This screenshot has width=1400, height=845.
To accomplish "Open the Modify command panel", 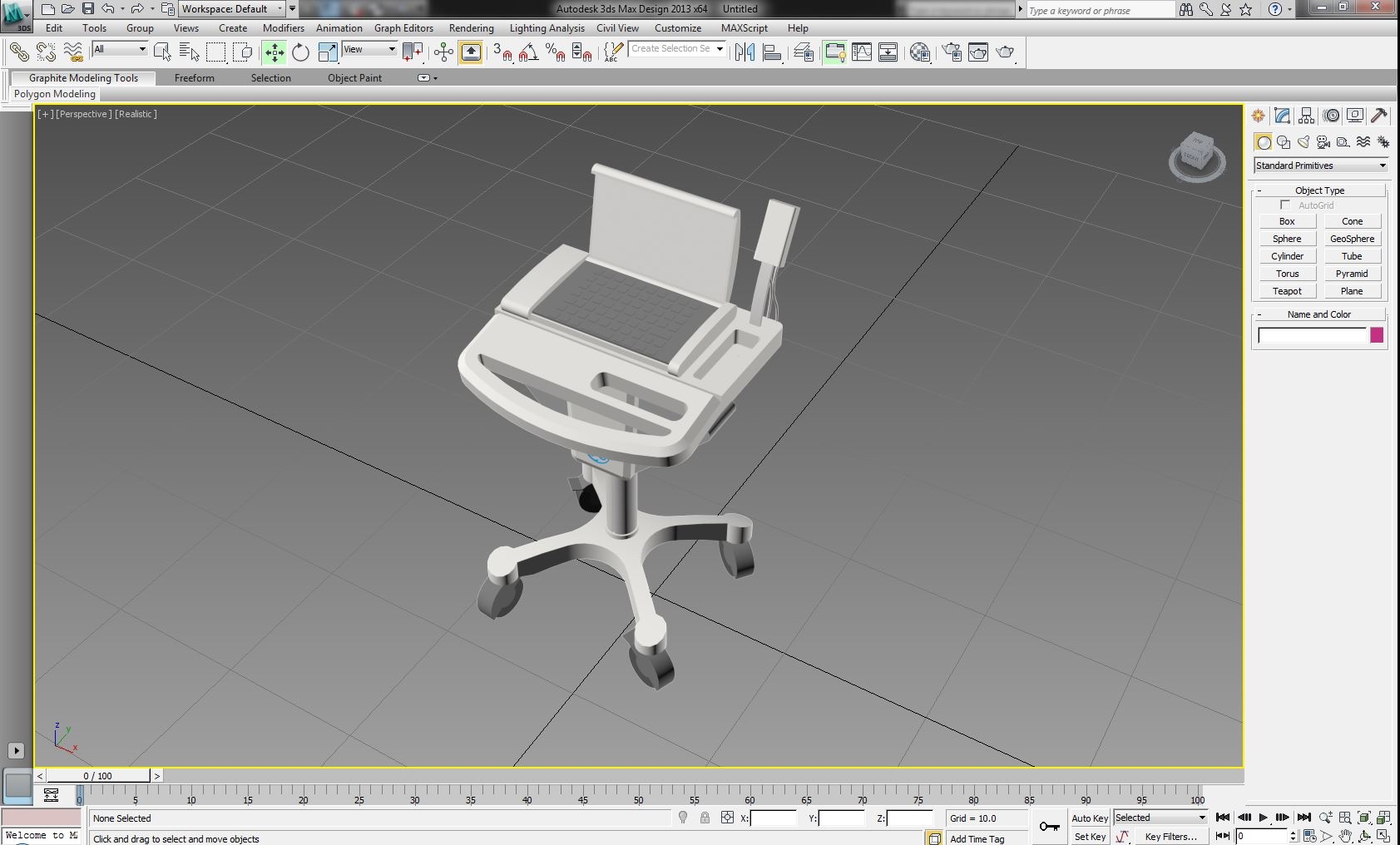I will tap(1283, 116).
